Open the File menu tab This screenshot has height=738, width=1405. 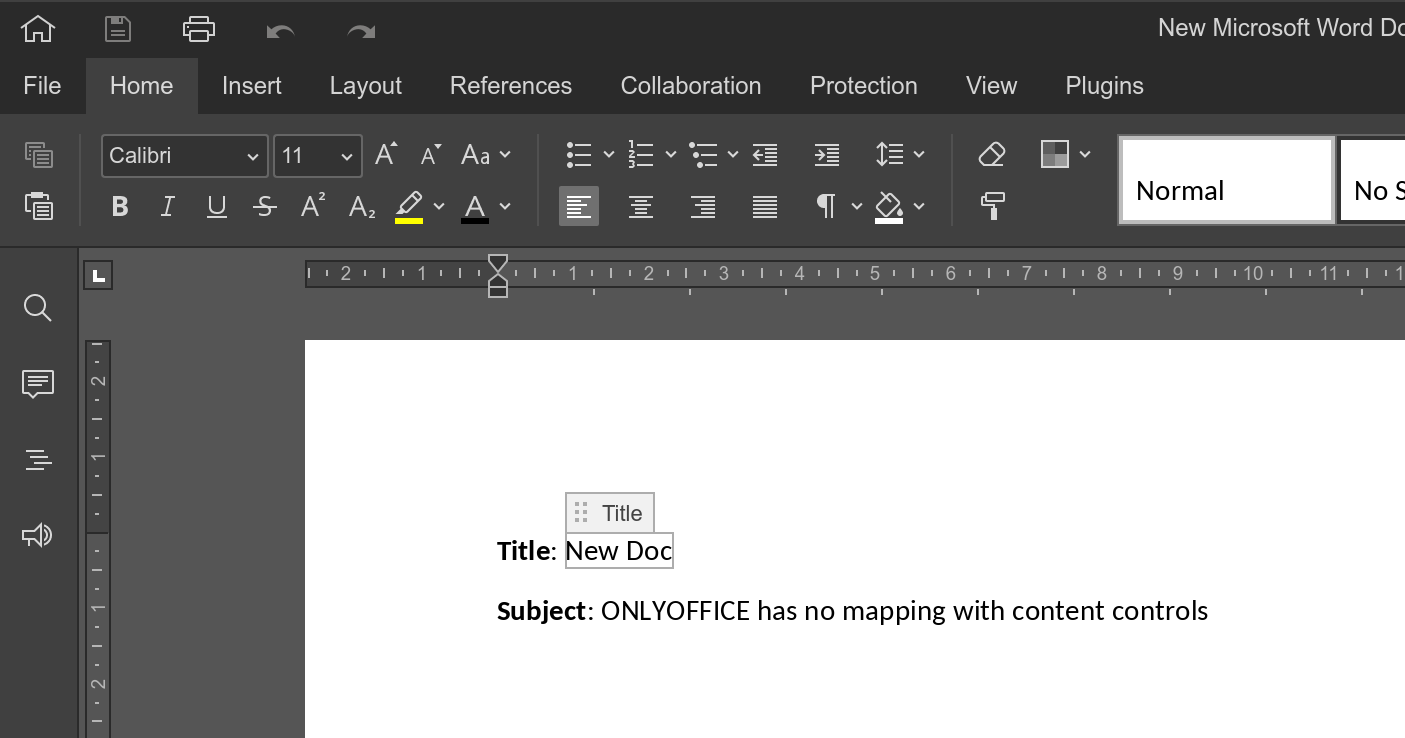click(x=42, y=86)
